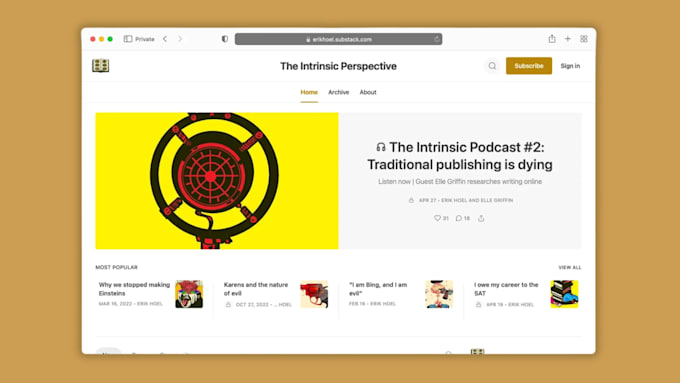
Task: Open 'I am Bing, and I am evil' post
Action: pos(378,289)
